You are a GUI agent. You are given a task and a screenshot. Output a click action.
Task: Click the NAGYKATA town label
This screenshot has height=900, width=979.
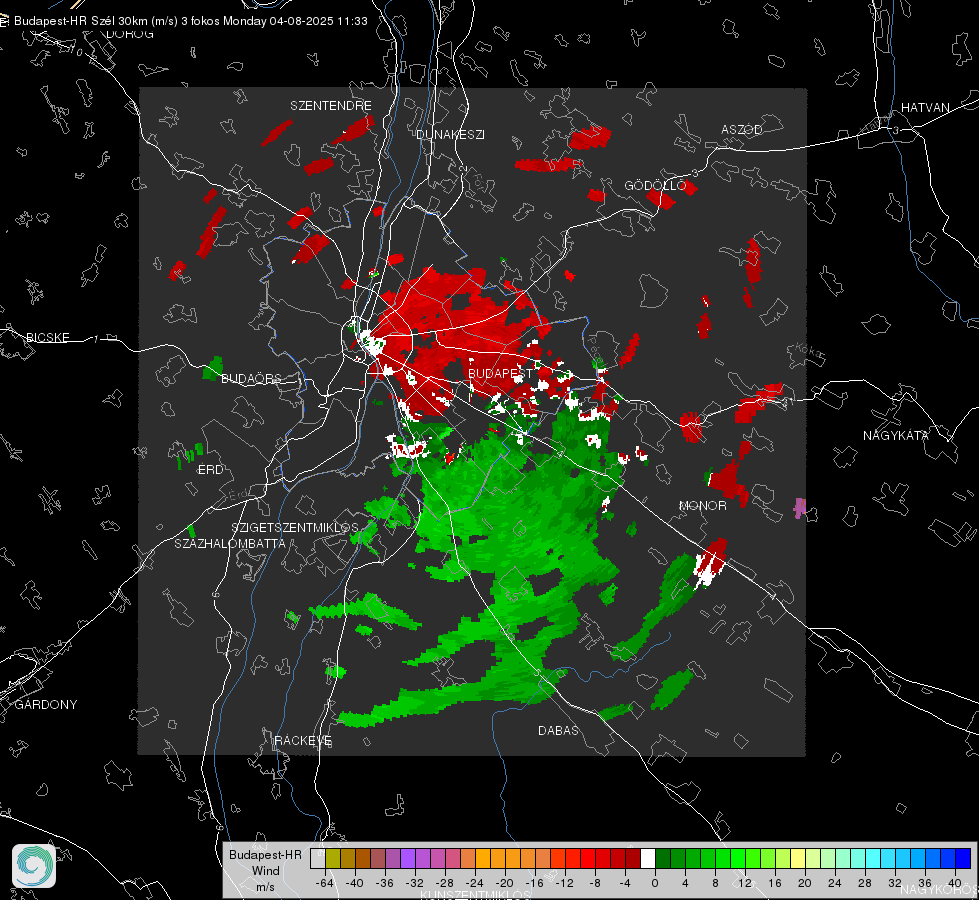[x=896, y=435]
